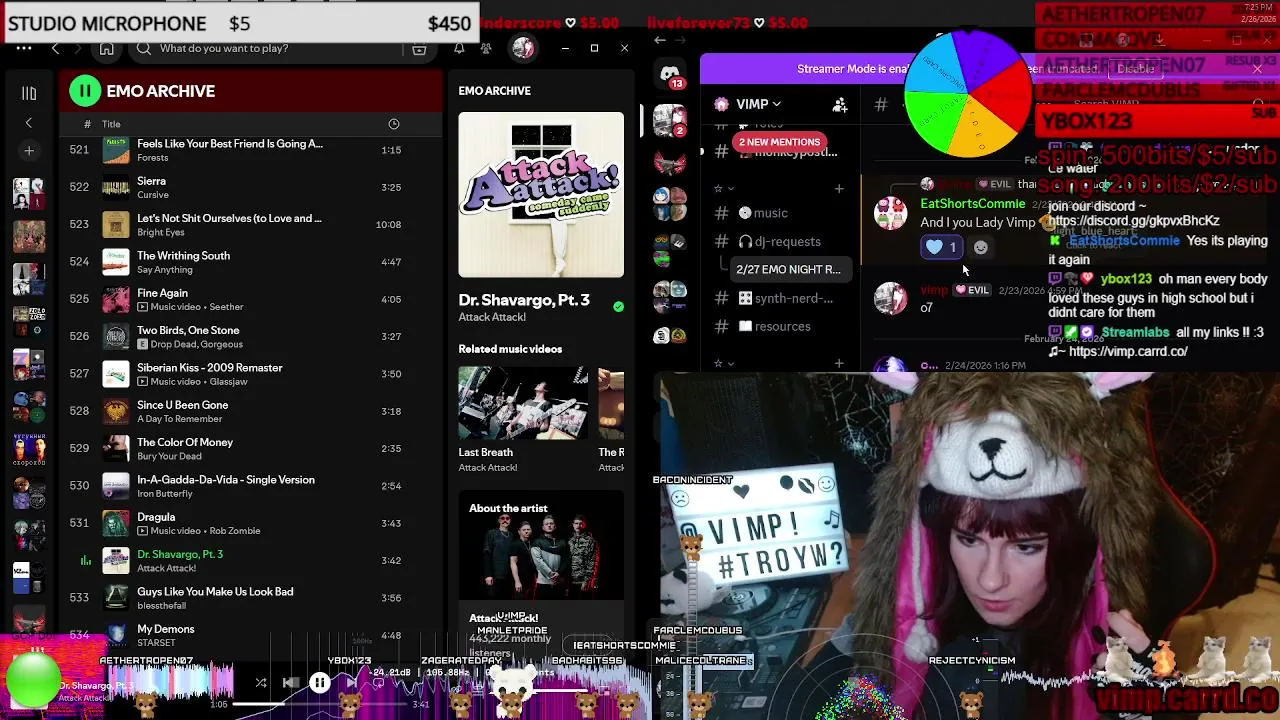Toggle the heart reaction on EatShortsCommie's message
The image size is (1280, 720).
(941, 247)
